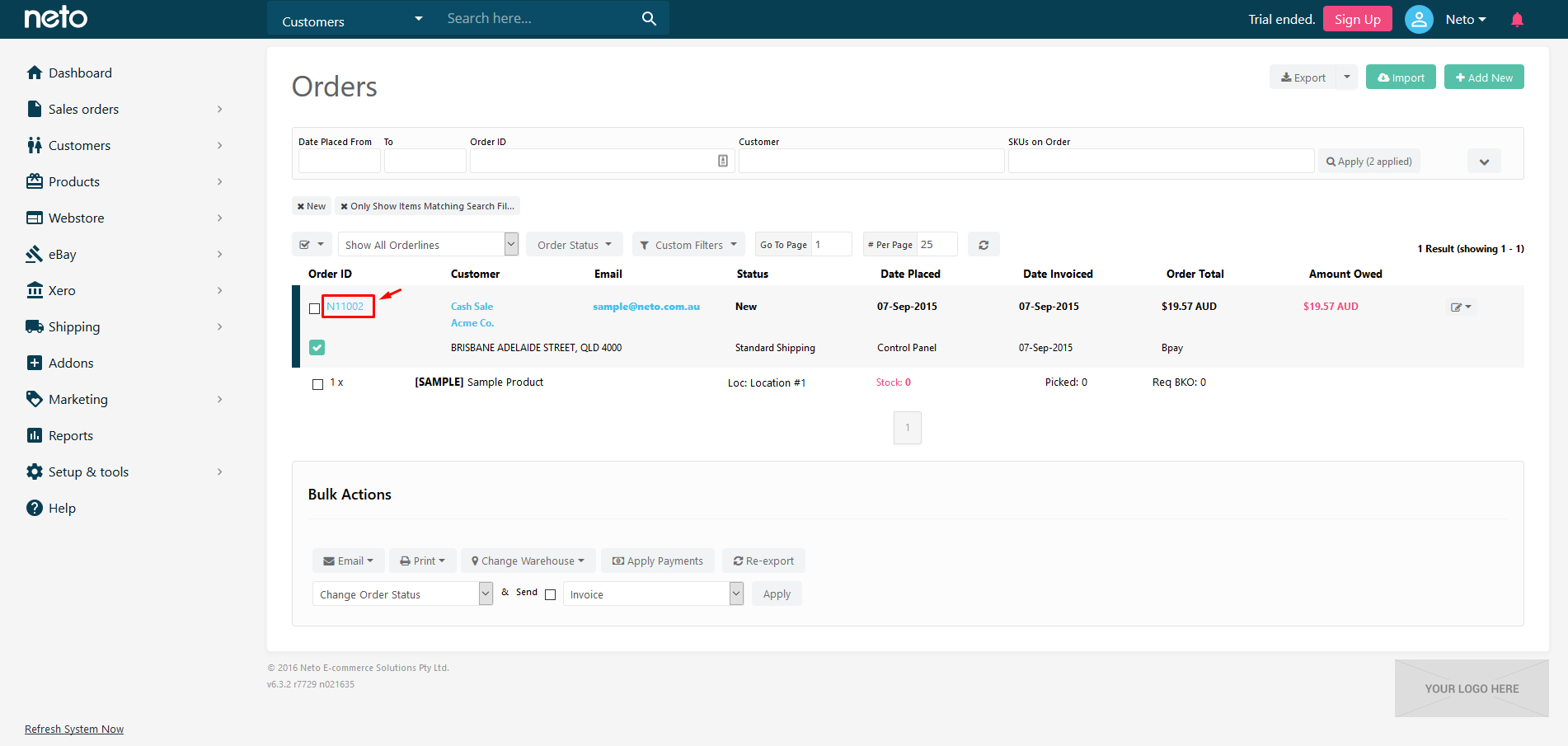The image size is (1568, 746).
Task: Click the Order ID list icon in field
Action: (x=723, y=161)
